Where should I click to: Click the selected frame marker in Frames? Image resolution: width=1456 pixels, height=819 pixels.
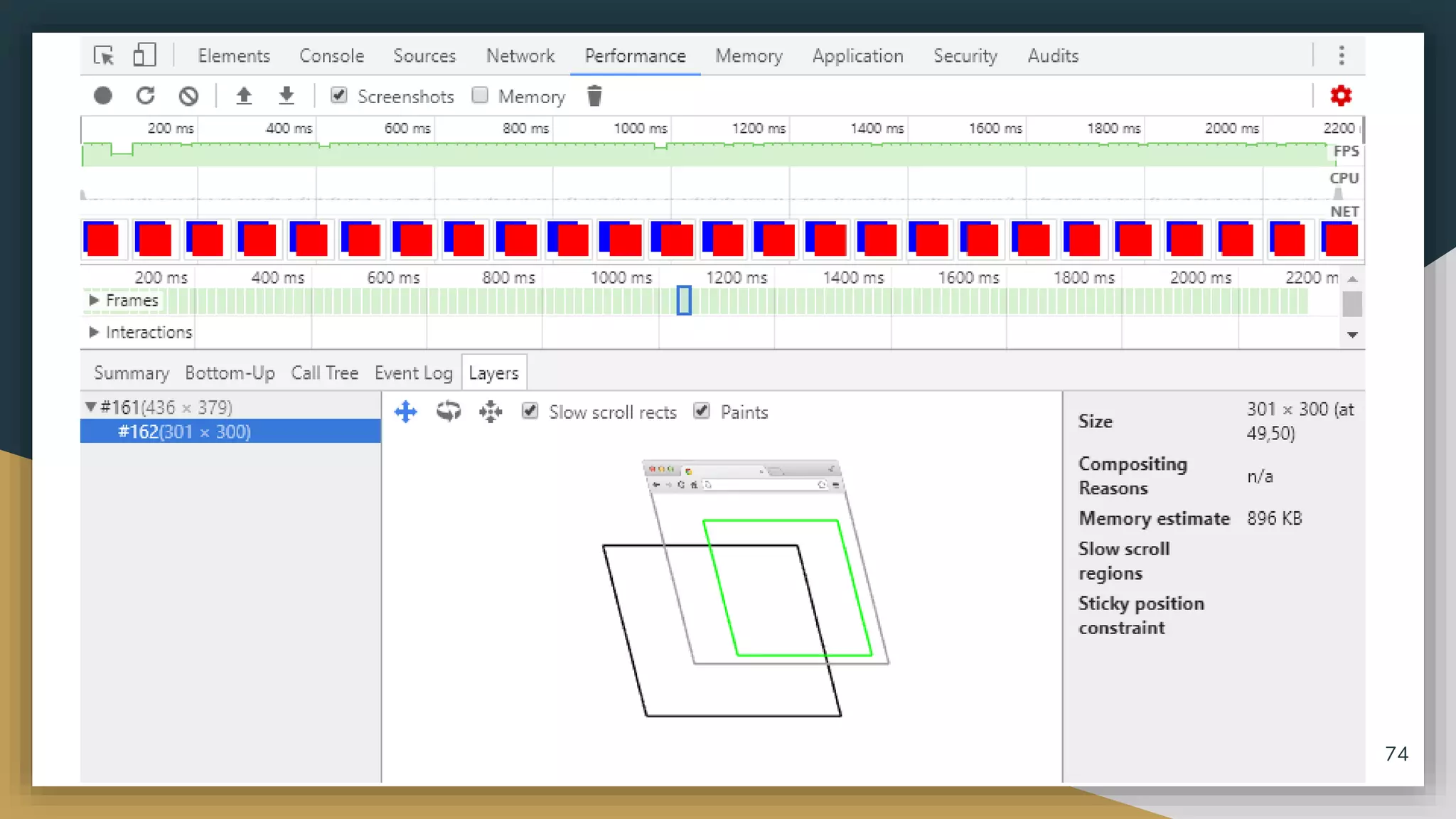[684, 301]
